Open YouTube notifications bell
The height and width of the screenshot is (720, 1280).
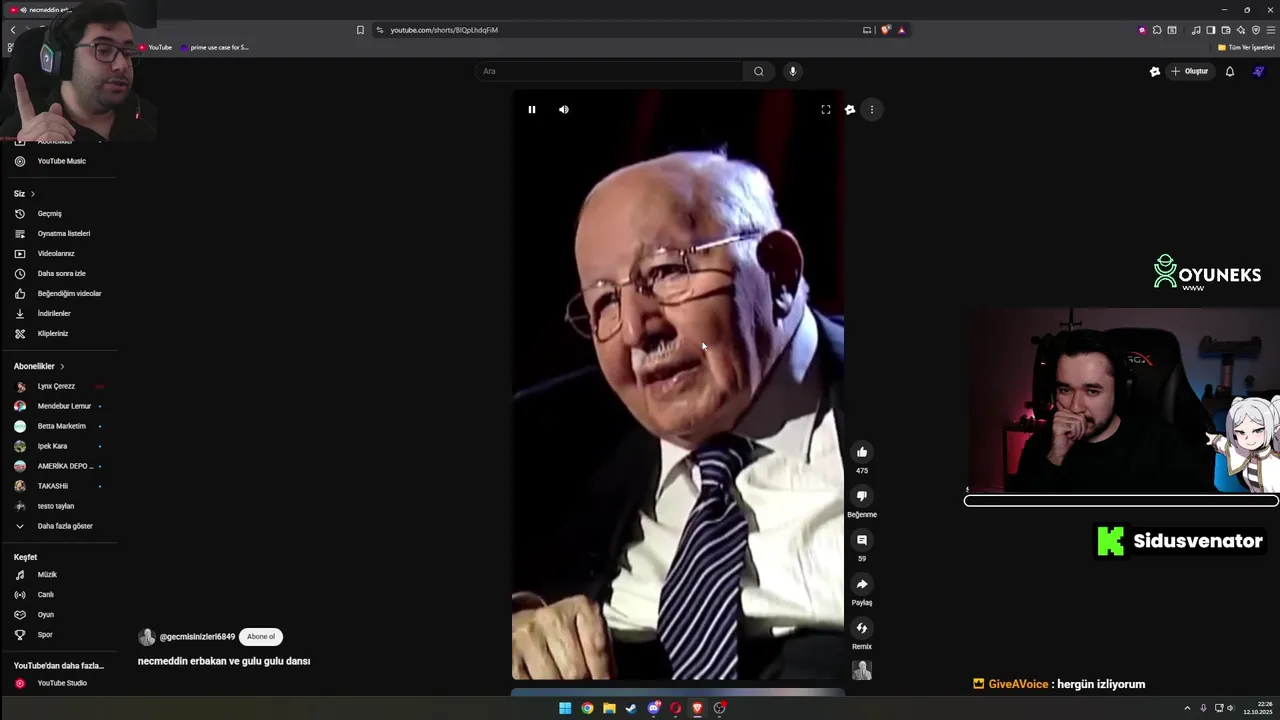tap(1230, 71)
